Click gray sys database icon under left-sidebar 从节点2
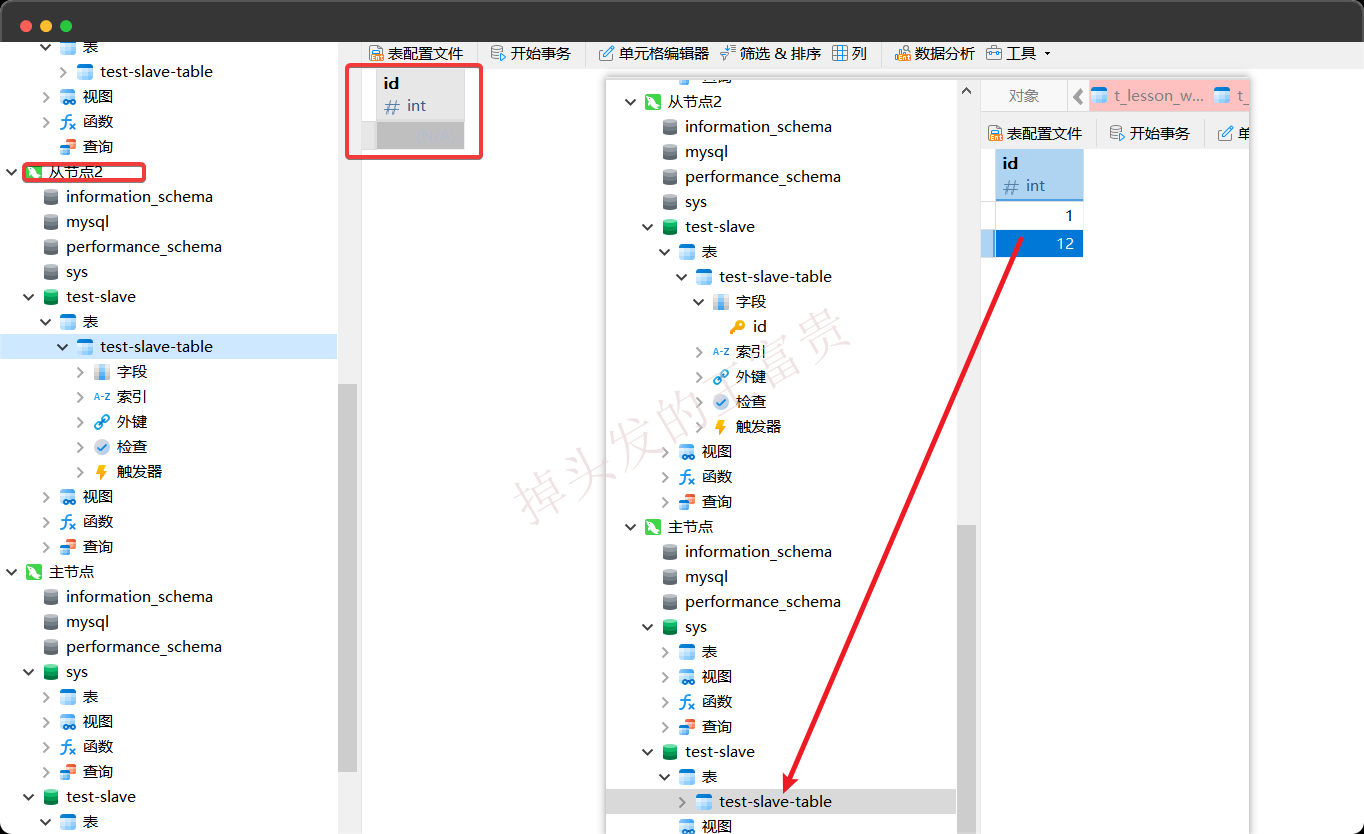 pyautogui.click(x=51, y=272)
